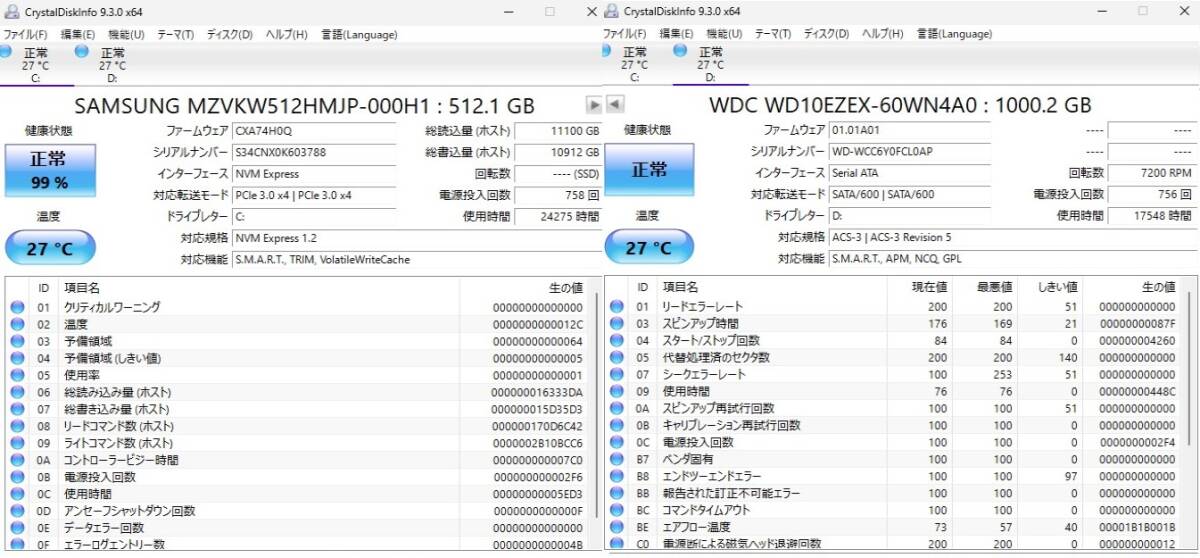Select データエラー回数 row
This screenshot has height=558, width=1200.
298,528
